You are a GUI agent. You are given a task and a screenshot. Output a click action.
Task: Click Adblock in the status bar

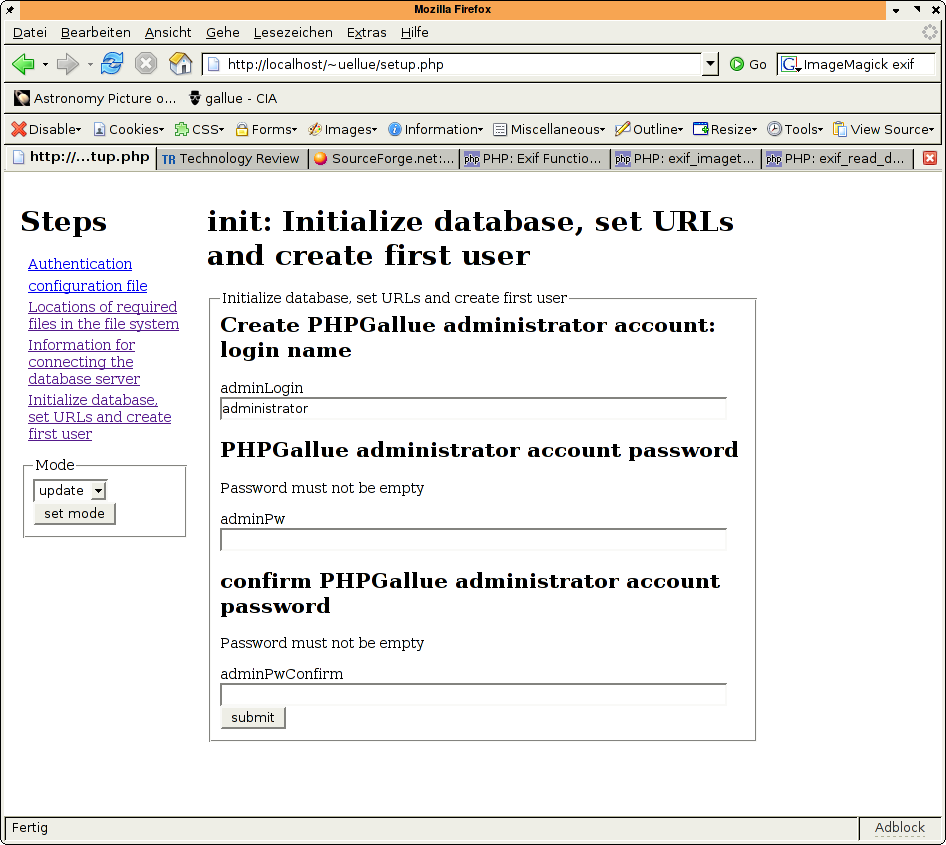pyautogui.click(x=900, y=828)
